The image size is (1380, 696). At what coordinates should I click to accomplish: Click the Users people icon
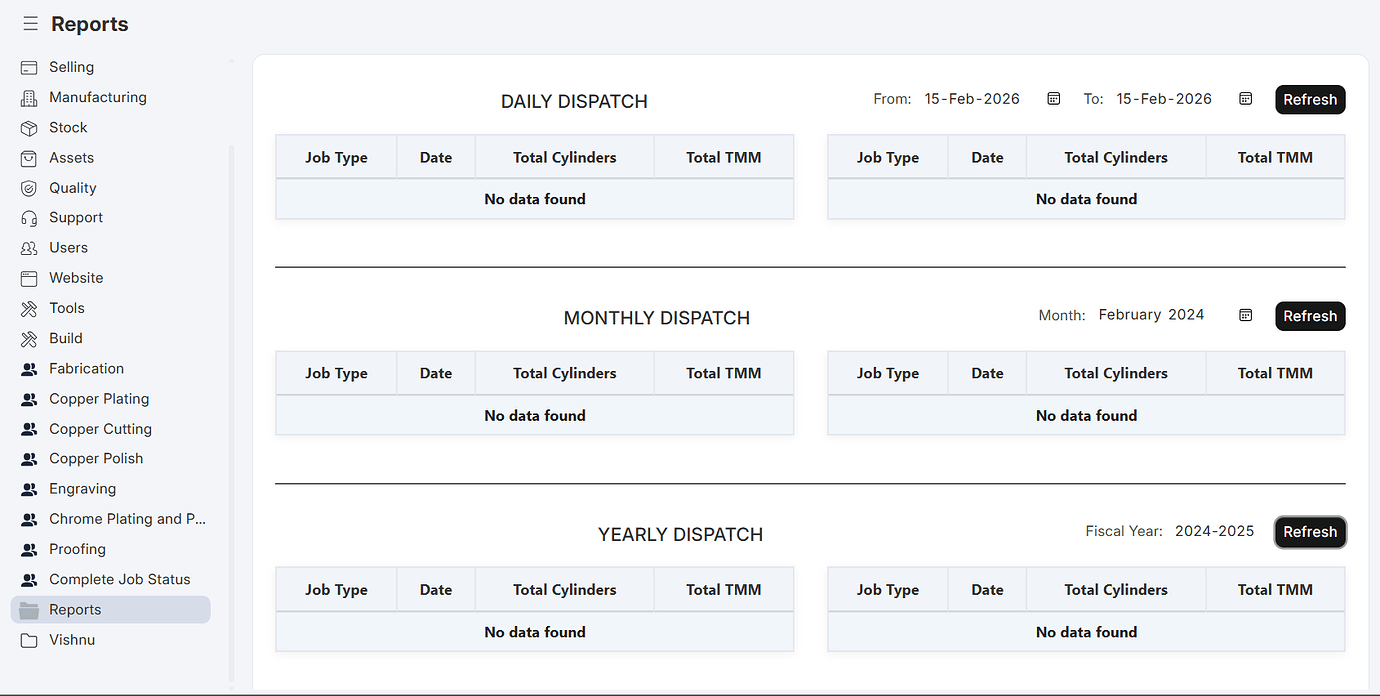point(29,248)
